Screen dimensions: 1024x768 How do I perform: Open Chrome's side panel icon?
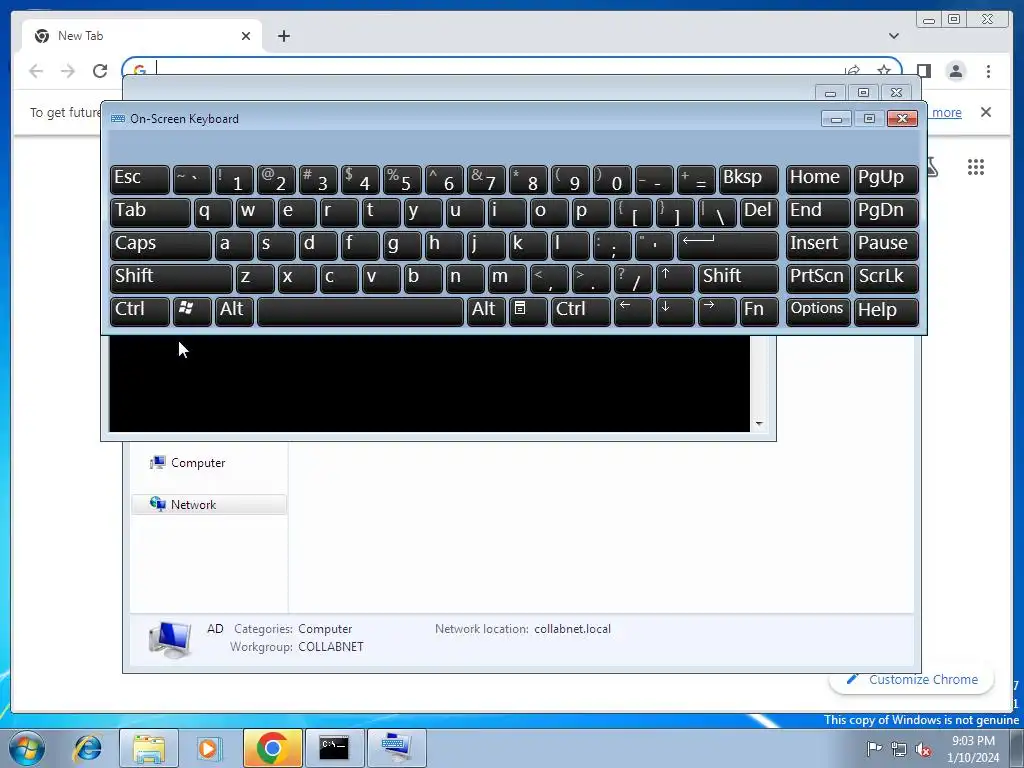[x=923, y=71]
